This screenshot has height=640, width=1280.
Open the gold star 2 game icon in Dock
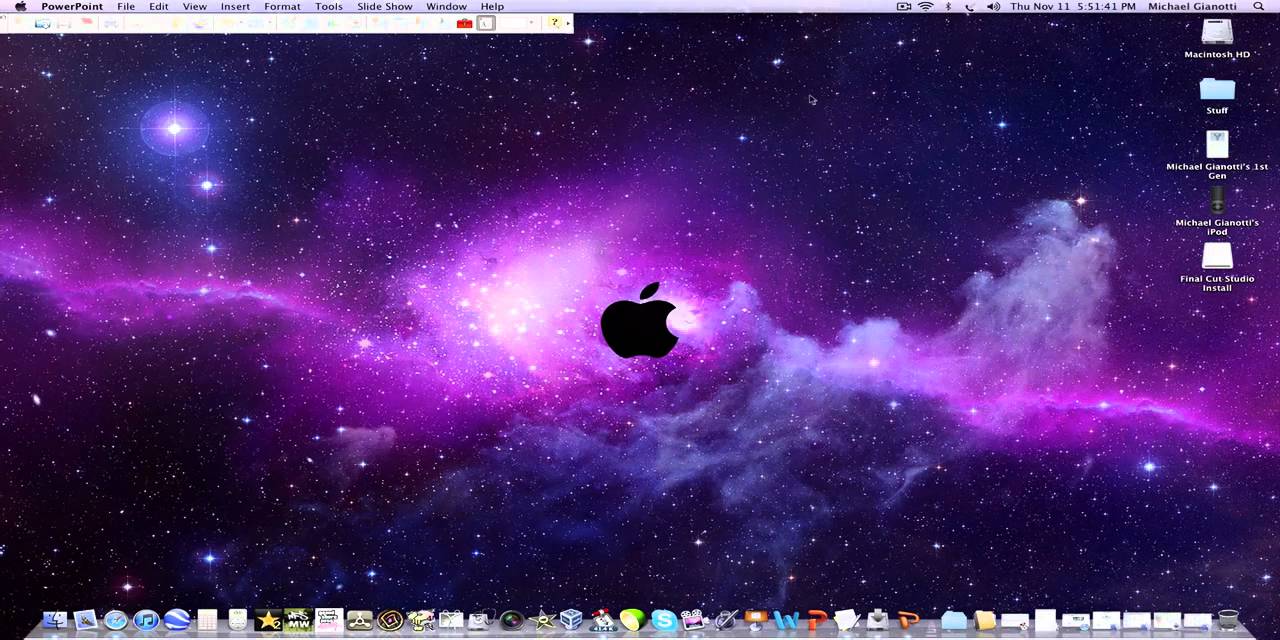tap(268, 621)
